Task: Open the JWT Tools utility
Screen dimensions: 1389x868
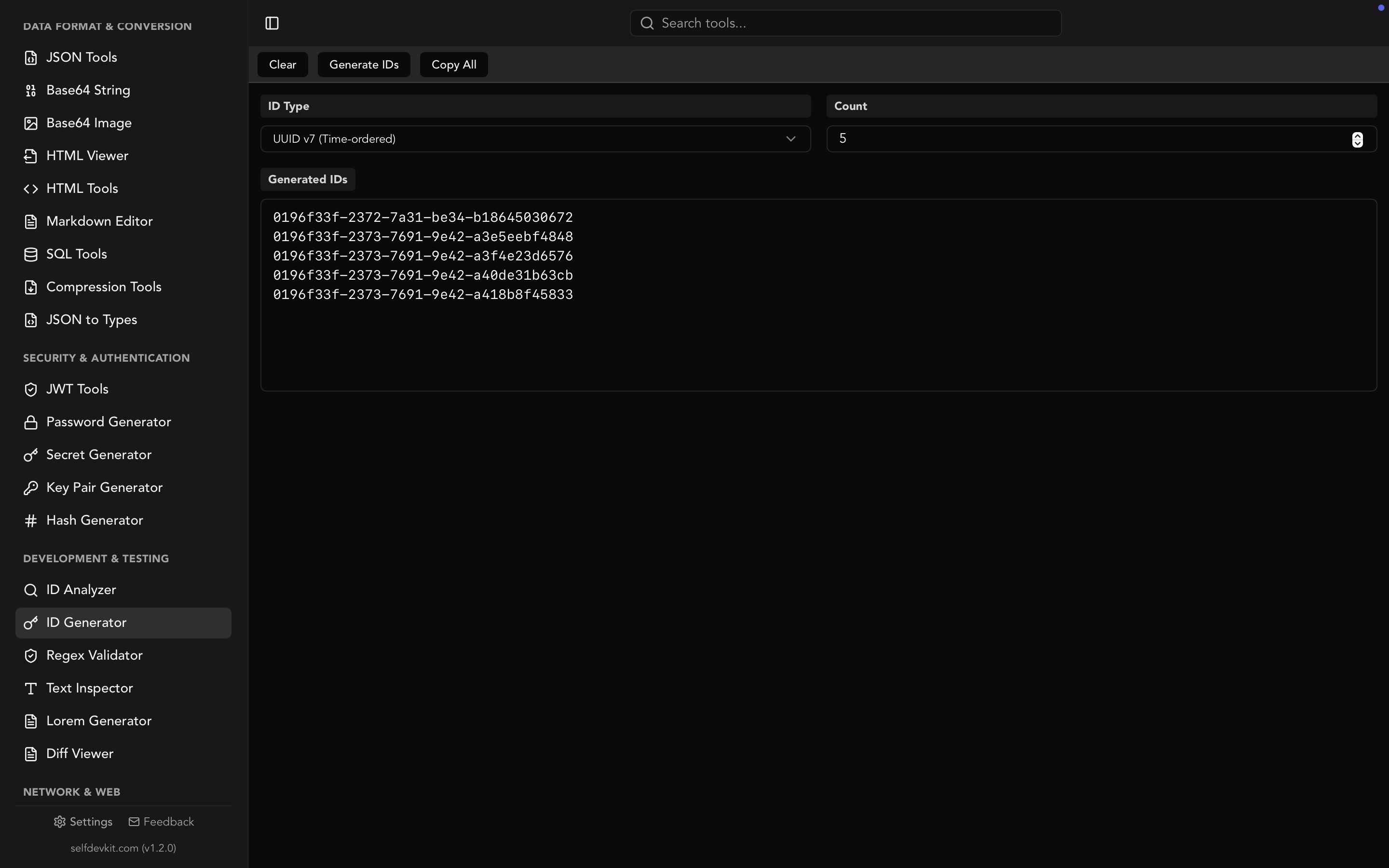Action: 77,389
